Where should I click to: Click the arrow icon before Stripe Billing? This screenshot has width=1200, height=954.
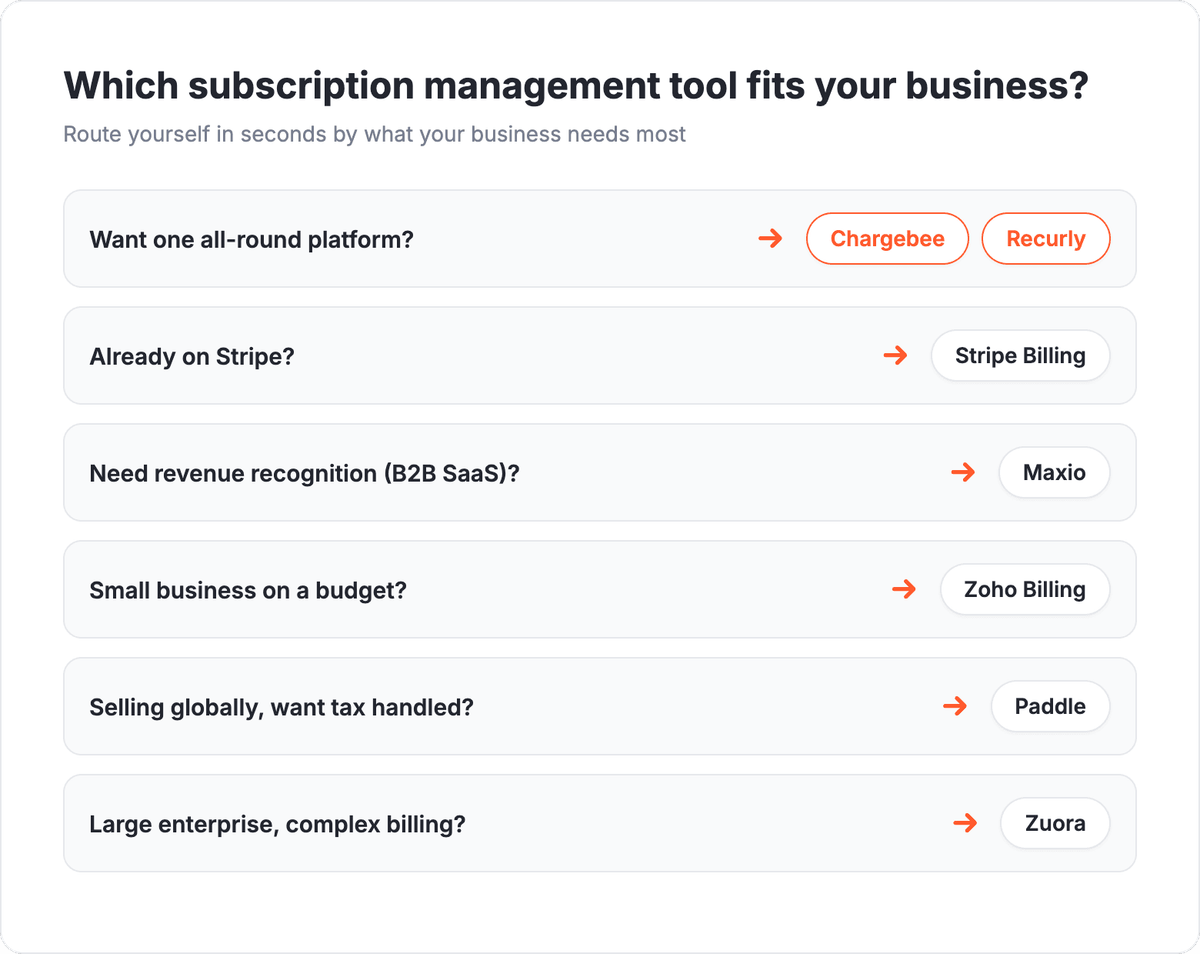(895, 356)
